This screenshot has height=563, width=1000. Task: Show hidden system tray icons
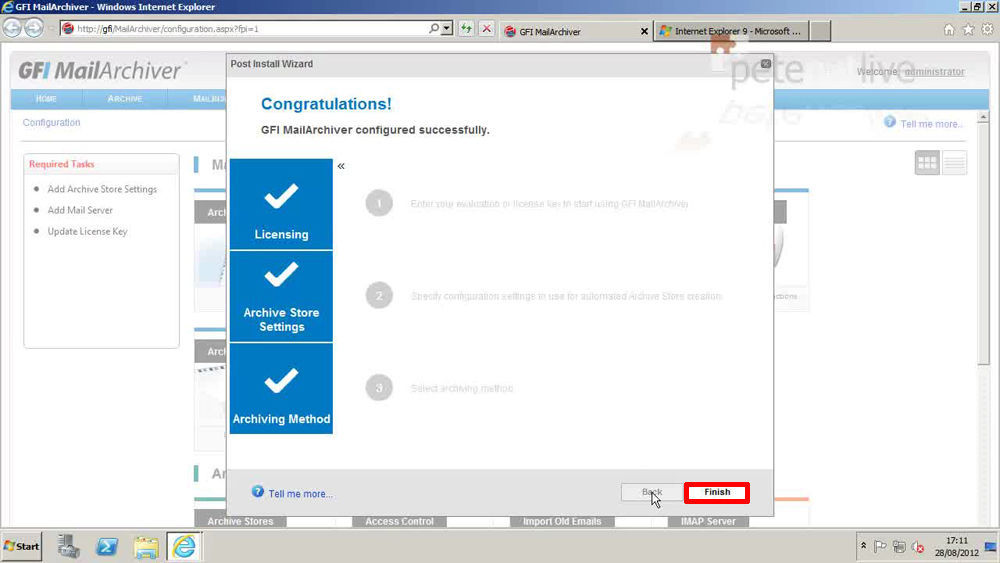[864, 546]
